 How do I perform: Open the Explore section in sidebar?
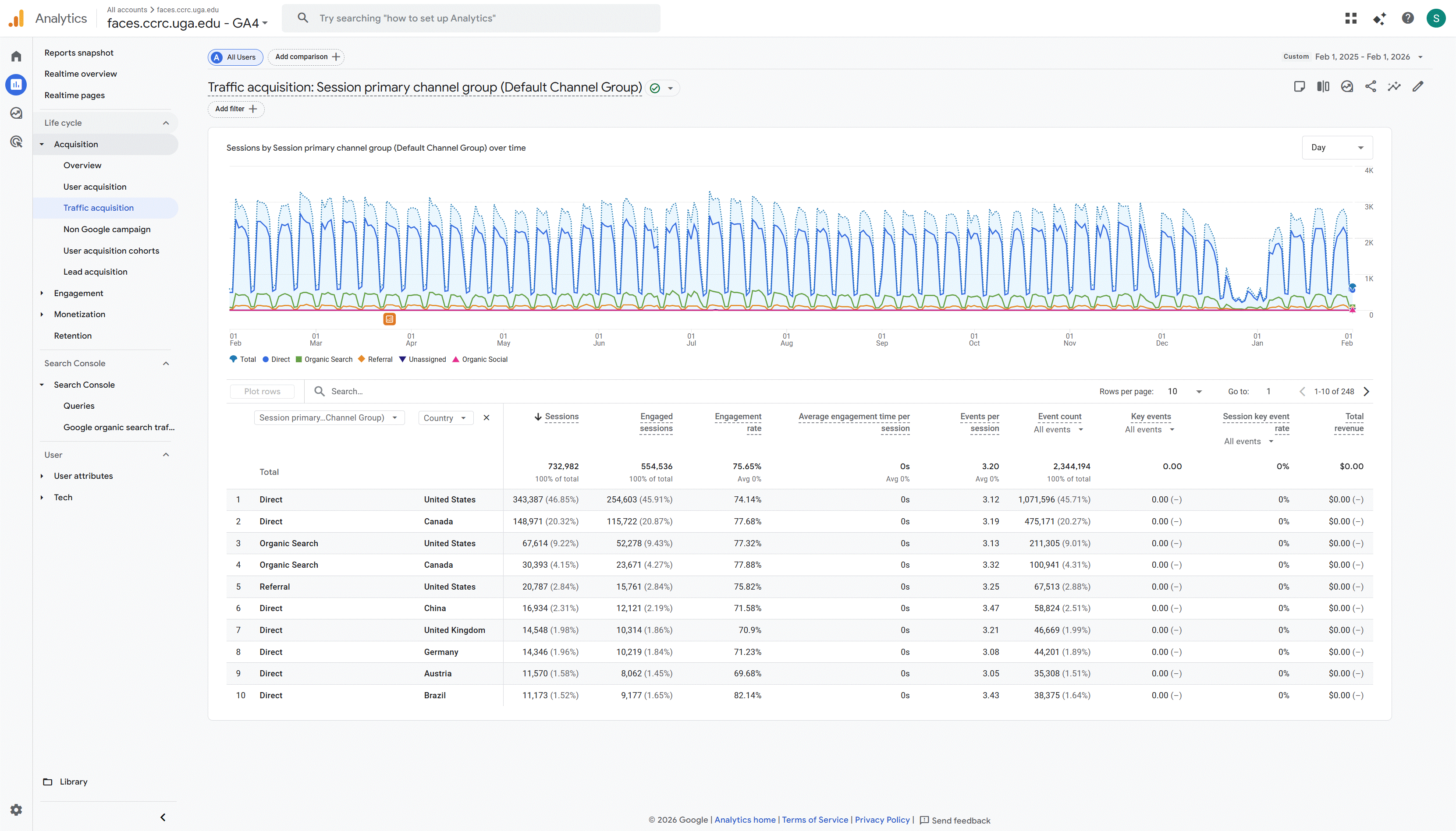pyautogui.click(x=16, y=113)
